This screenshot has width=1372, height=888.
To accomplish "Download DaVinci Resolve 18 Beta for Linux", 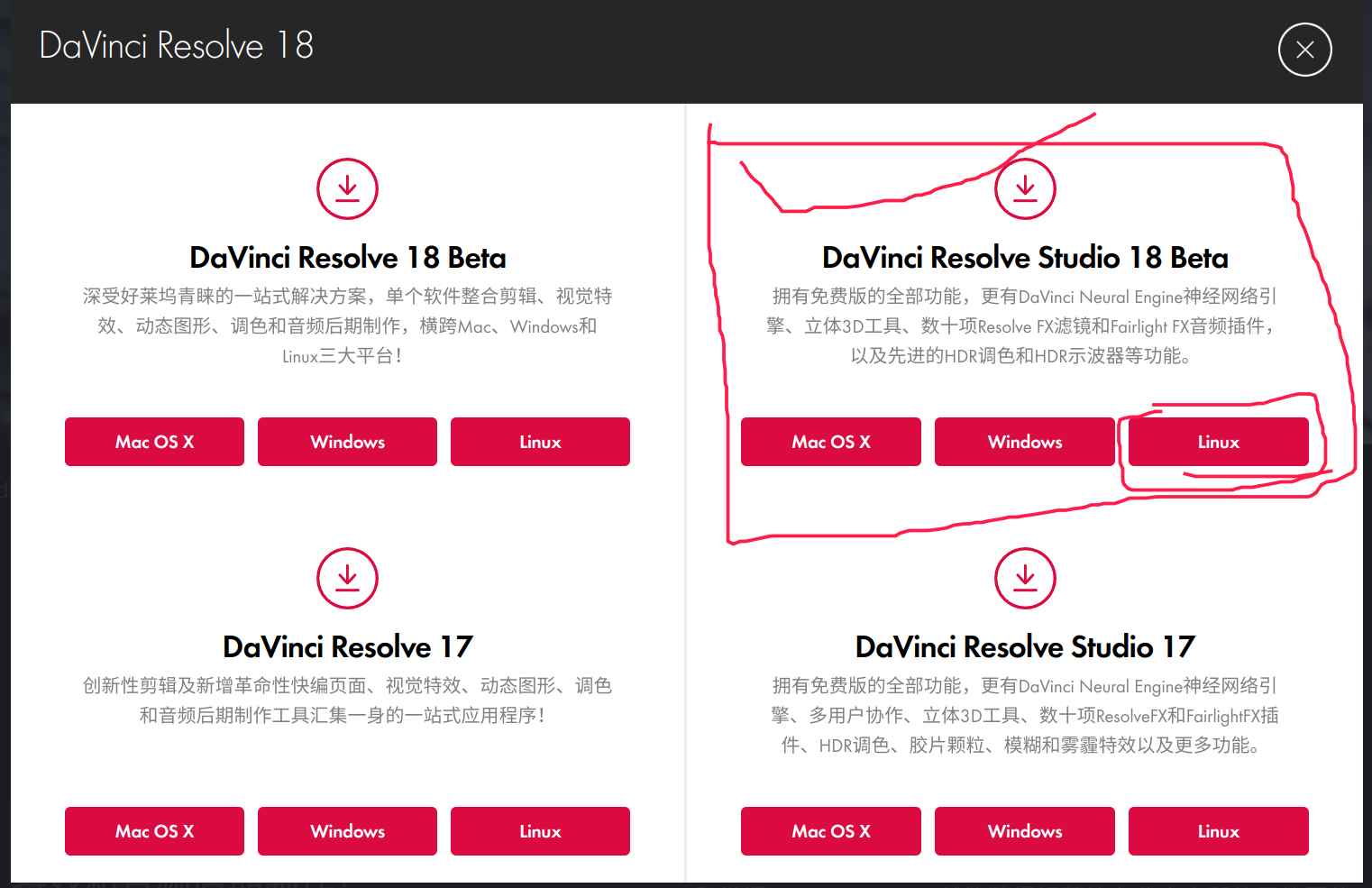I will [x=540, y=442].
